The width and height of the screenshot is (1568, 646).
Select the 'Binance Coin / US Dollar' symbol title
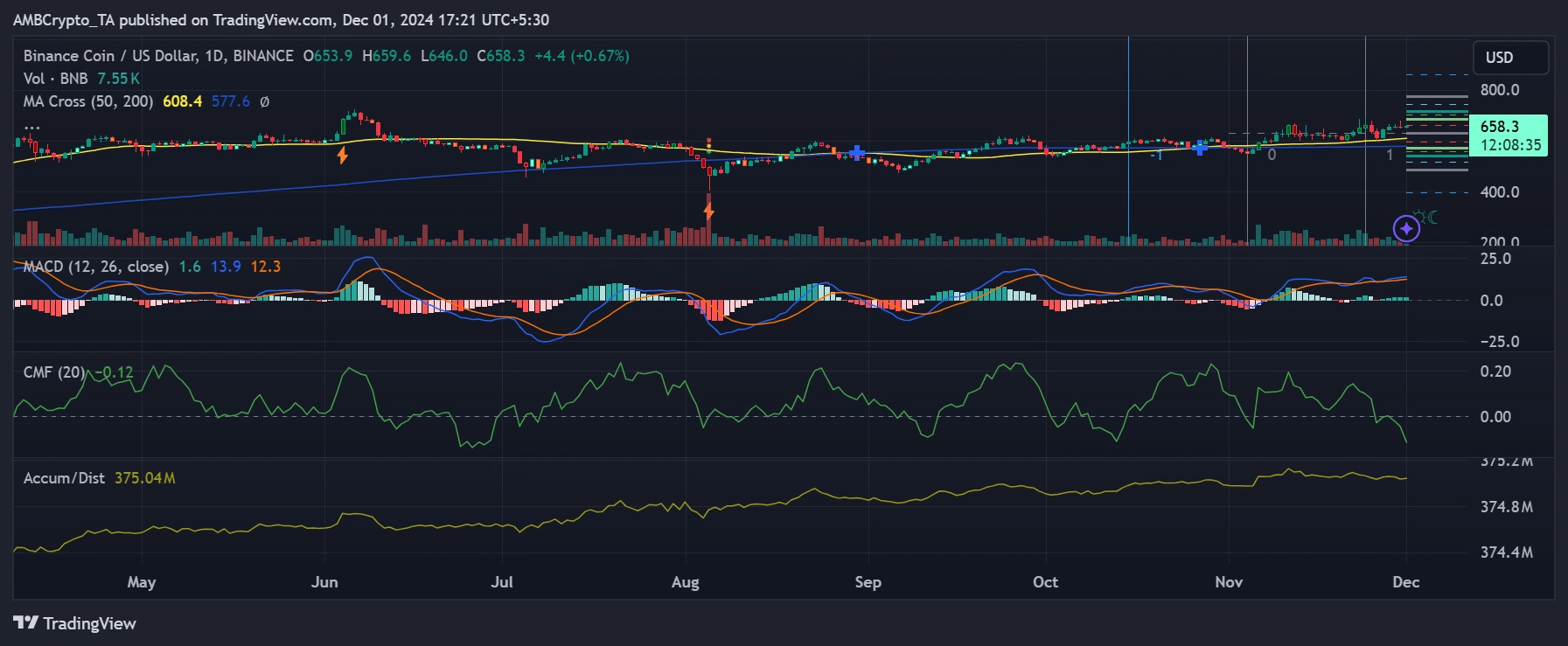point(109,56)
